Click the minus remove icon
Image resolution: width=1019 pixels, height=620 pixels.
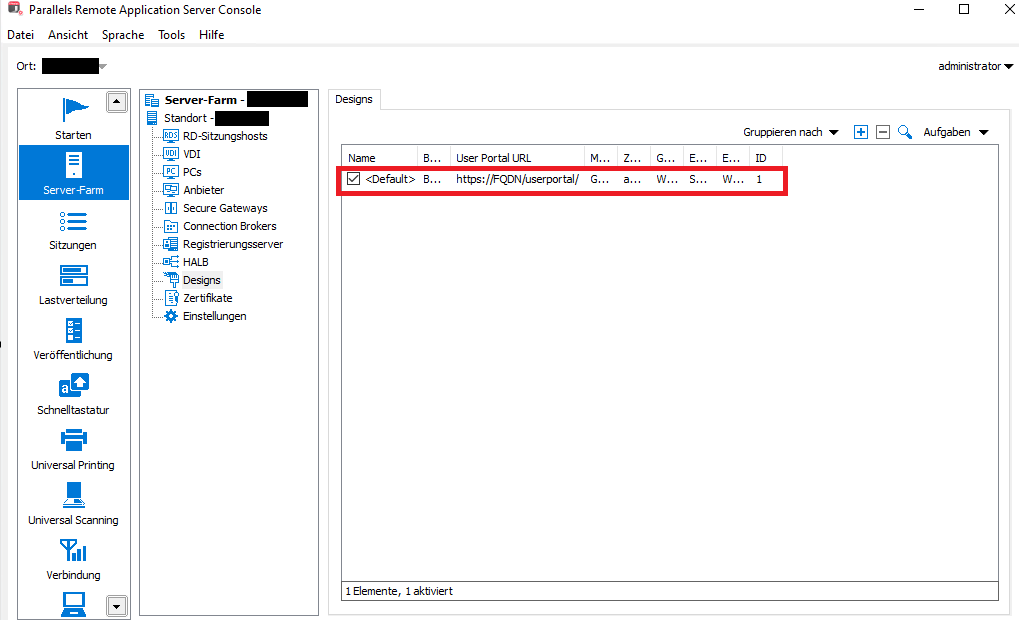[x=883, y=132]
